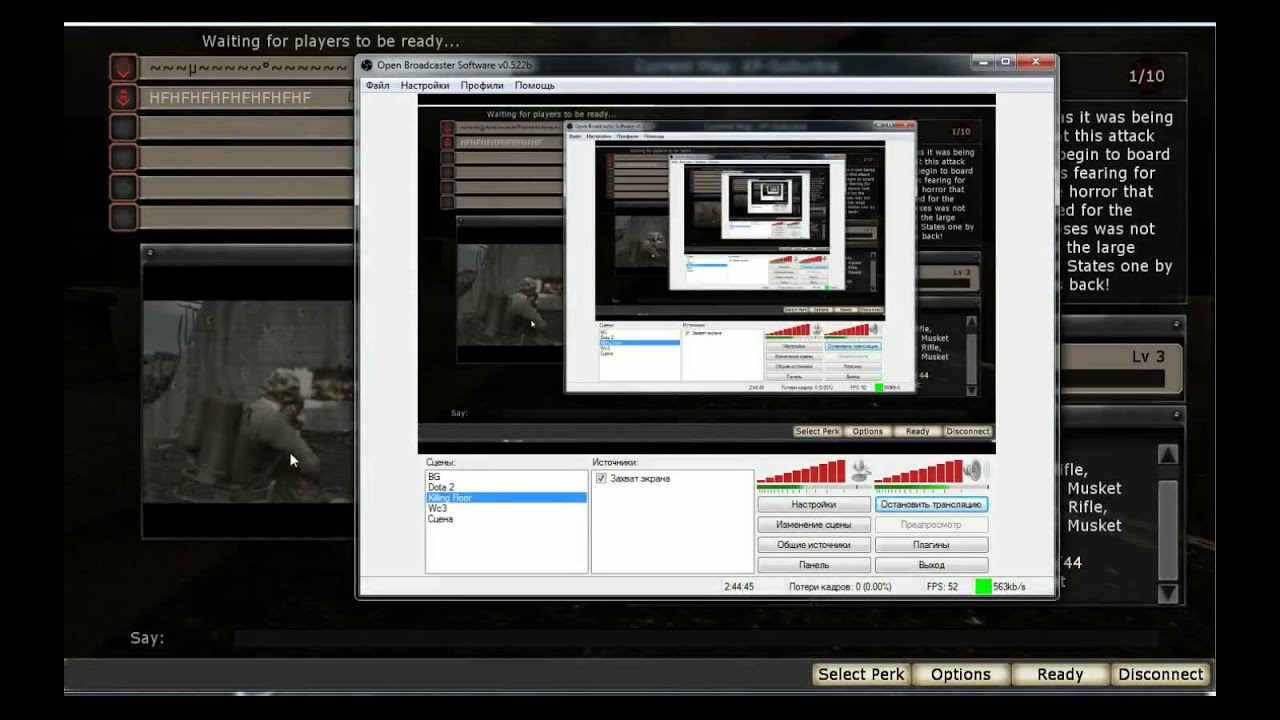This screenshot has height=720, width=1280.
Task: Mute the microphone icon in OBS
Action: [x=860, y=470]
